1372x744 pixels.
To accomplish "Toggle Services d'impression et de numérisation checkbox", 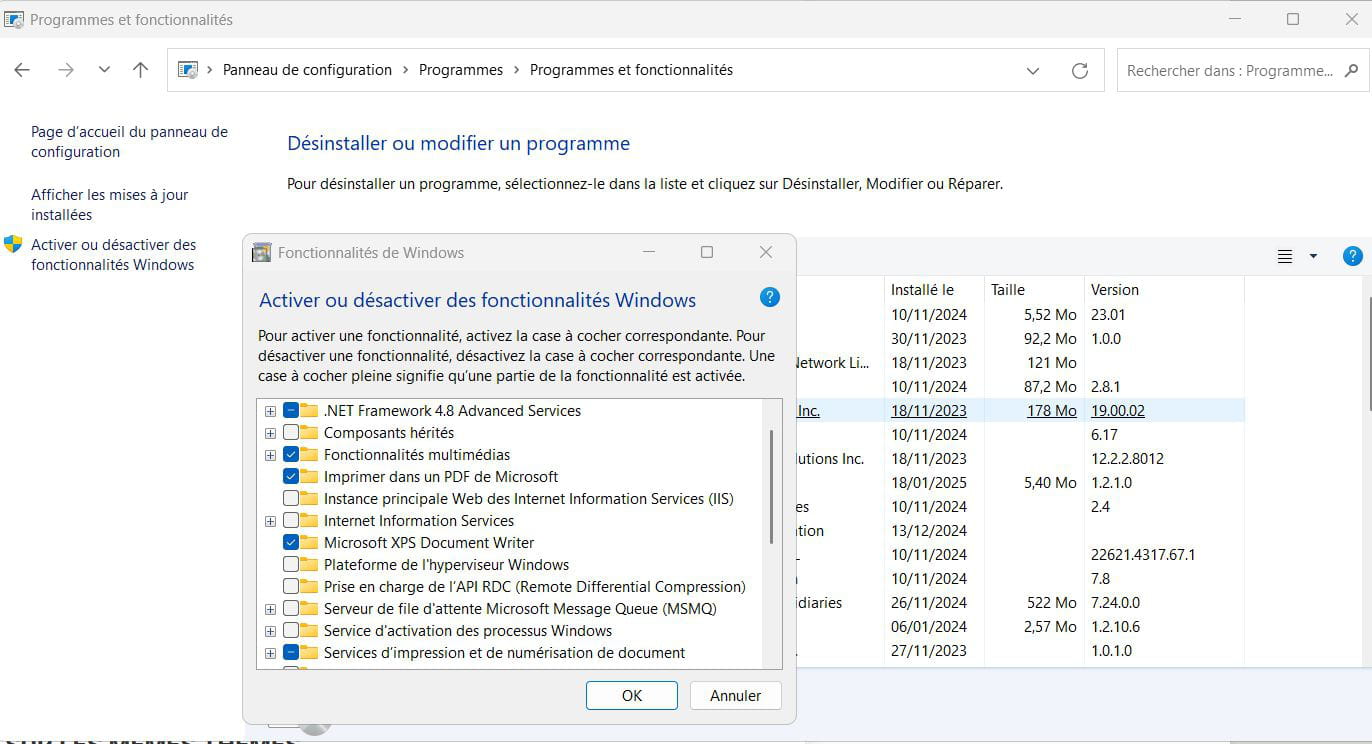I will pyautogui.click(x=291, y=653).
